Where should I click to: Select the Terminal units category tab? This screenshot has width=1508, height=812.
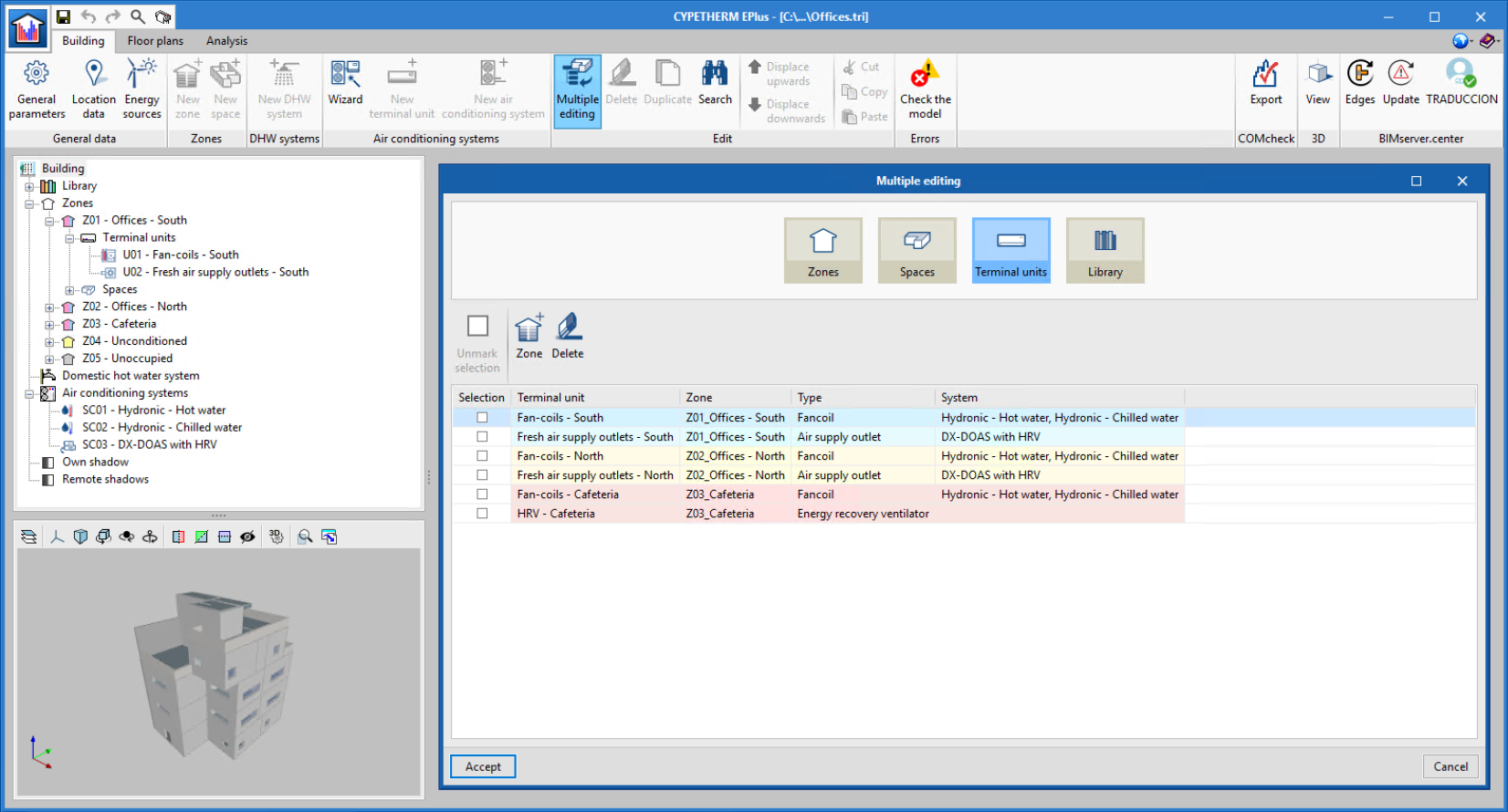pyautogui.click(x=1011, y=250)
